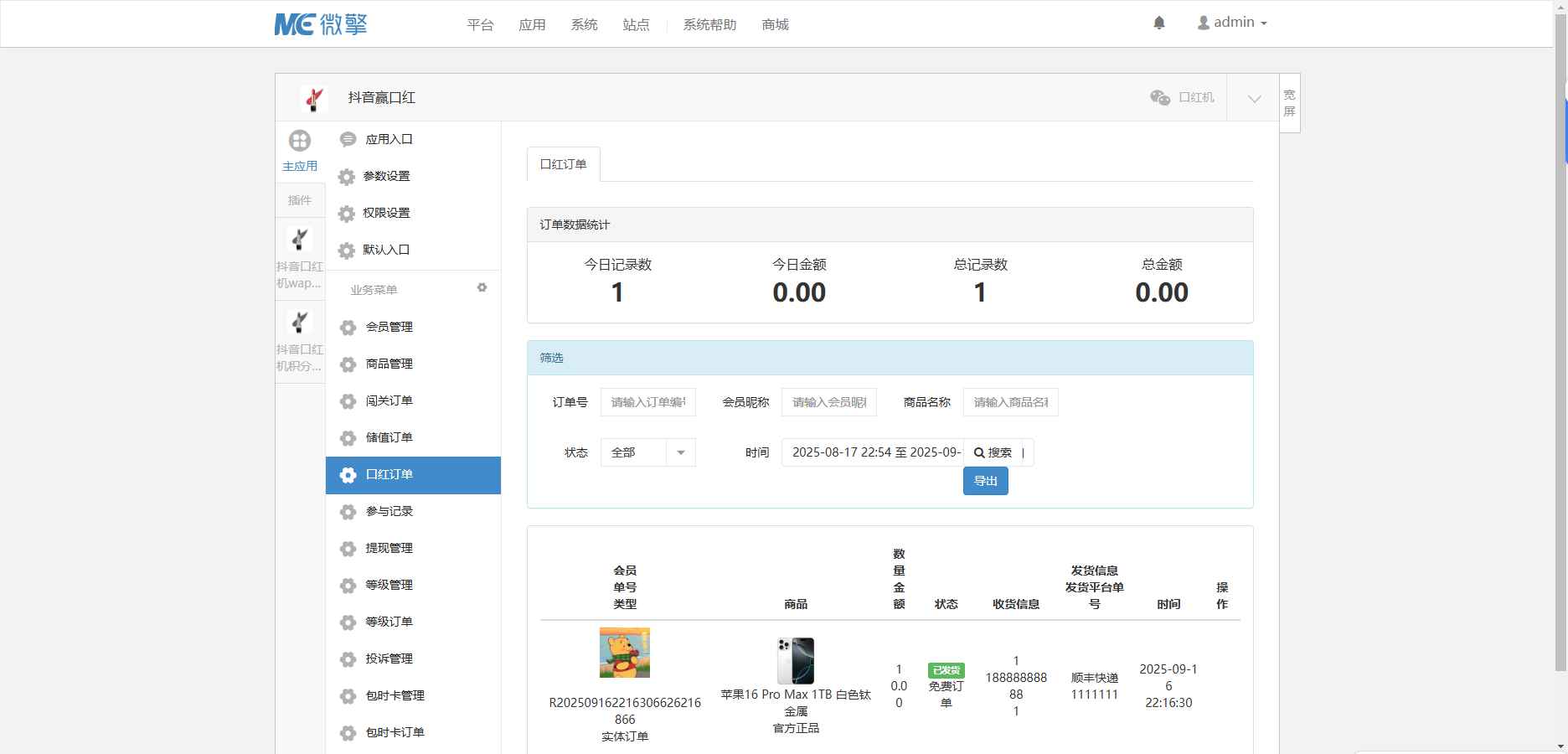Open the 商城 menu in top navigation

[774, 25]
